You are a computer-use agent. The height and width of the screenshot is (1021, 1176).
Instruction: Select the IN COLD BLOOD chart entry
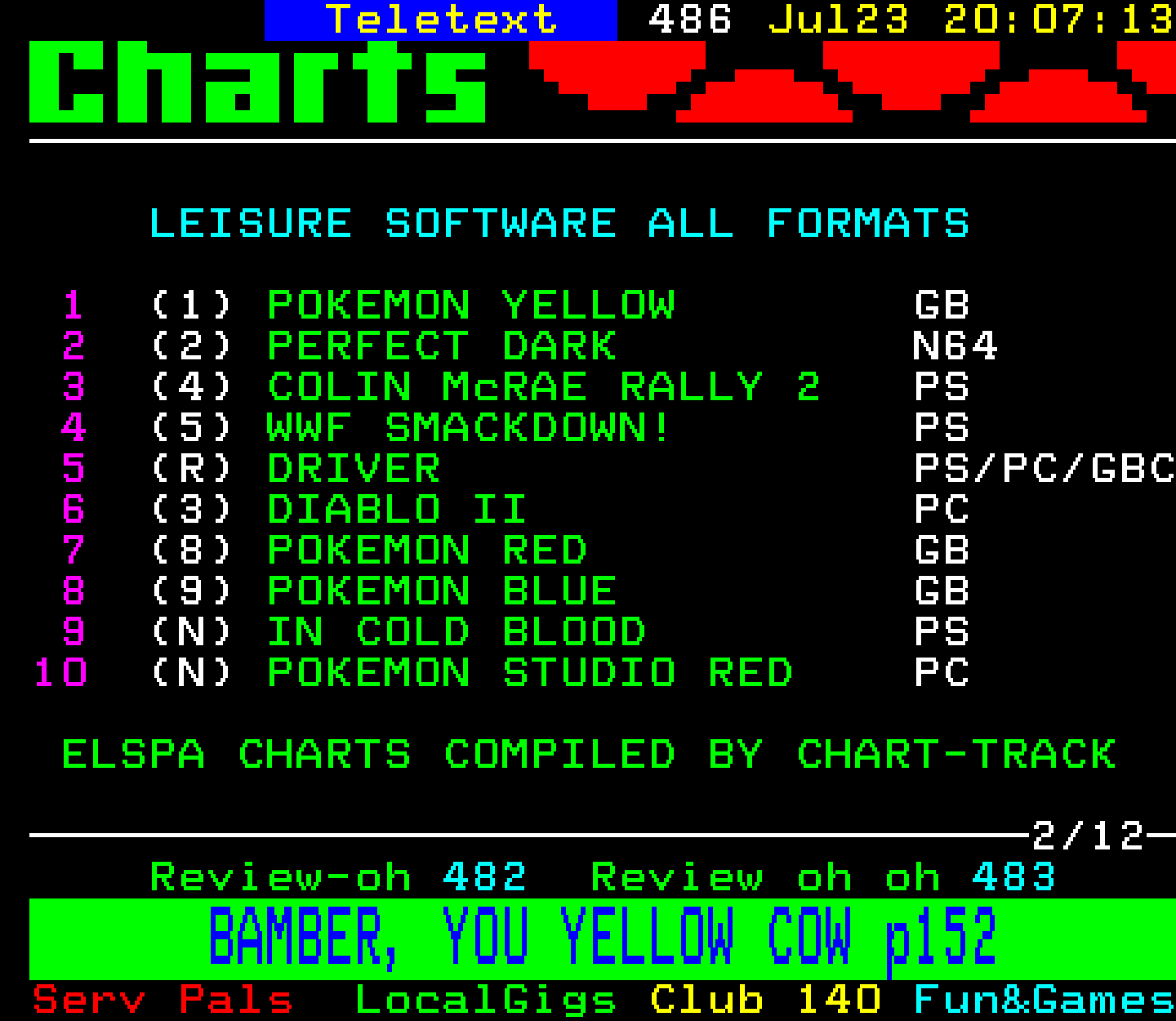click(457, 632)
